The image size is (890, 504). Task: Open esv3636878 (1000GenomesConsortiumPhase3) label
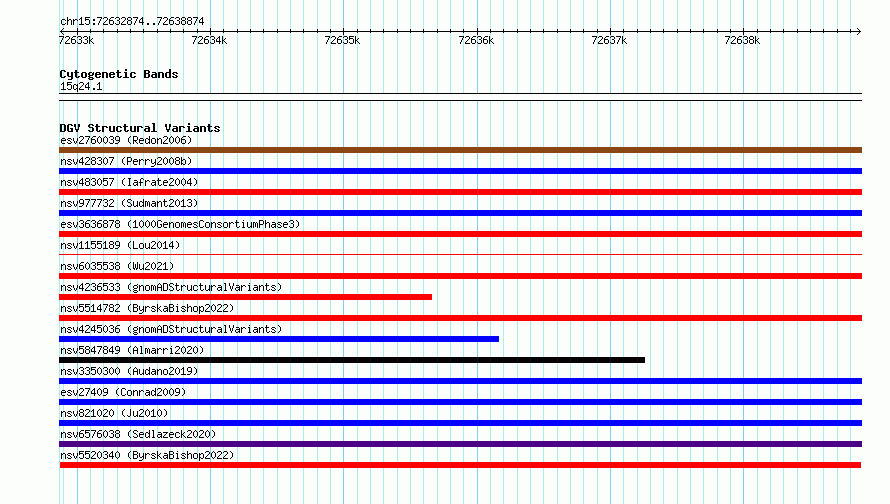[180, 224]
